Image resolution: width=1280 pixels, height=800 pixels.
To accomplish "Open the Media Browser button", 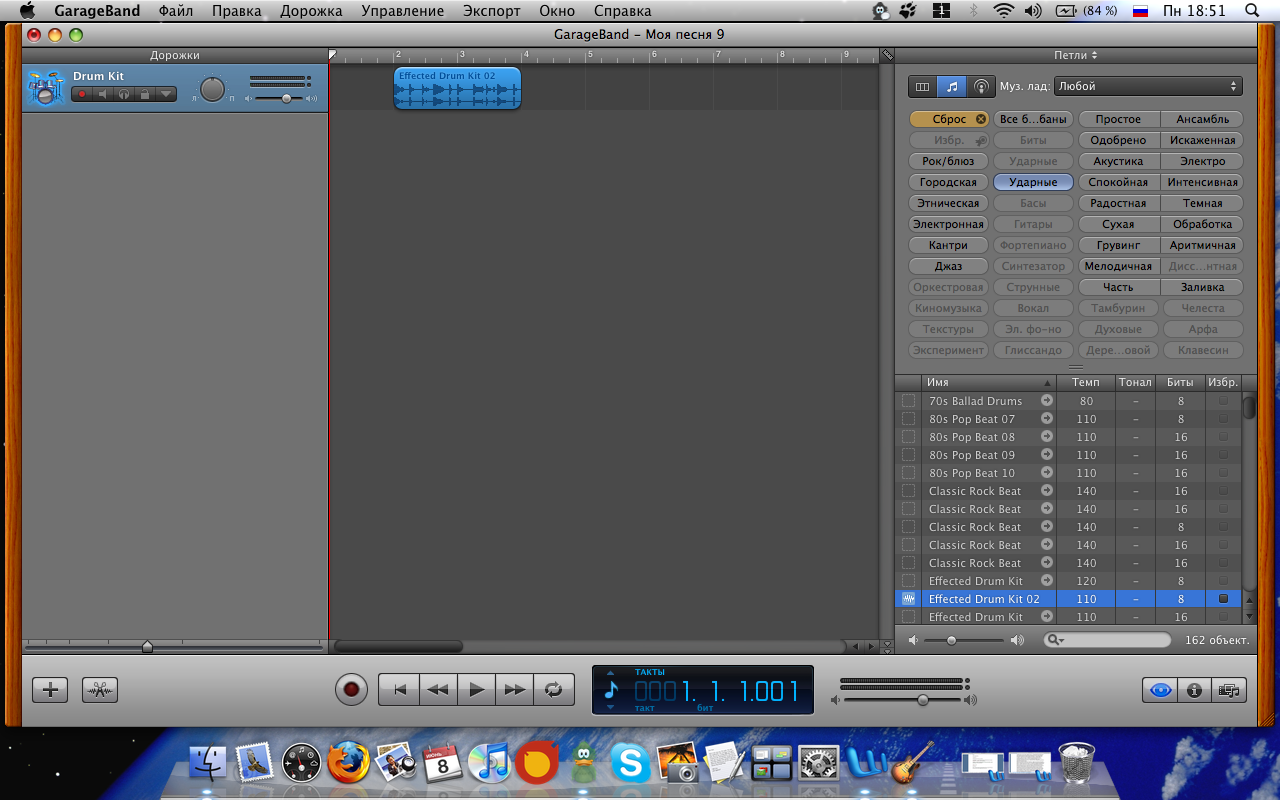I will point(1229,689).
